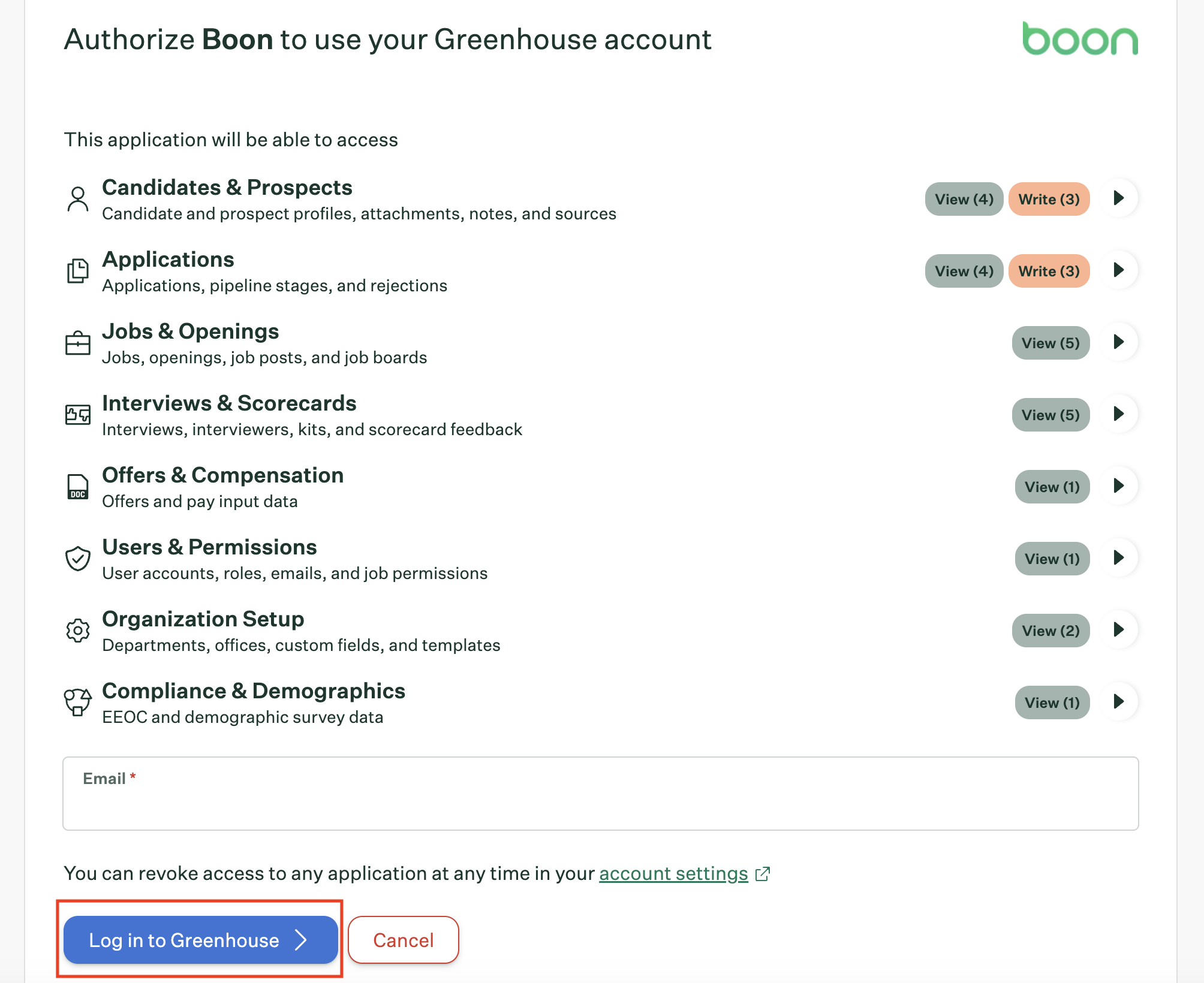The image size is (1204, 983).
Task: Expand the Users & Permissions details
Action: point(1119,558)
